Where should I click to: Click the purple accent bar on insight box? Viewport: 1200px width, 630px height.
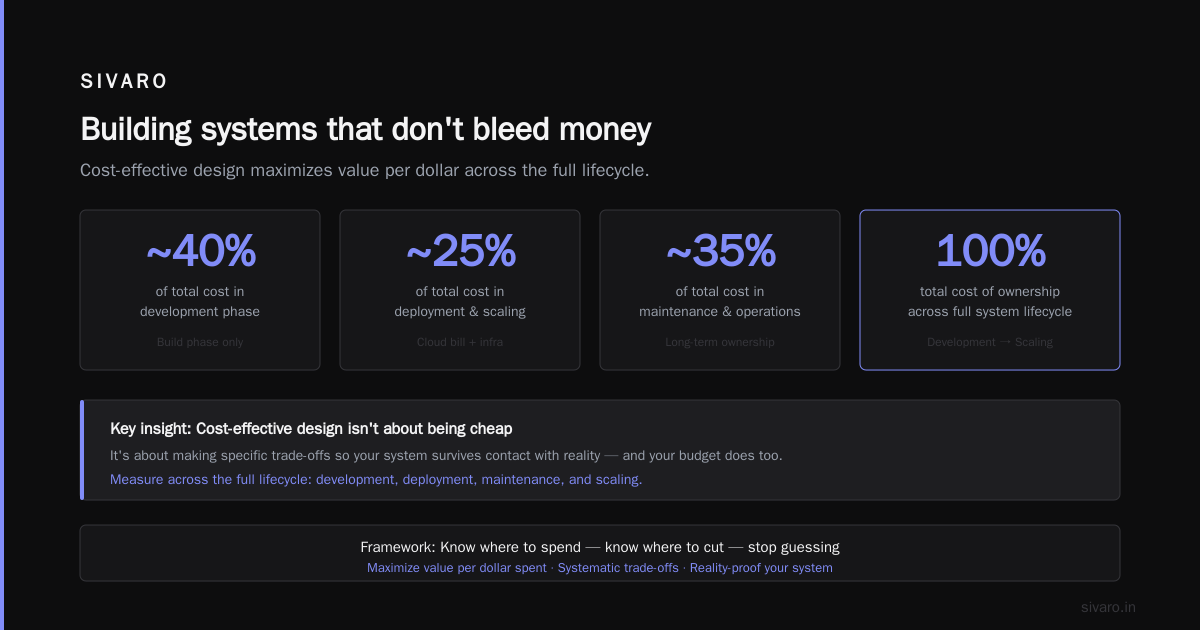(82, 450)
